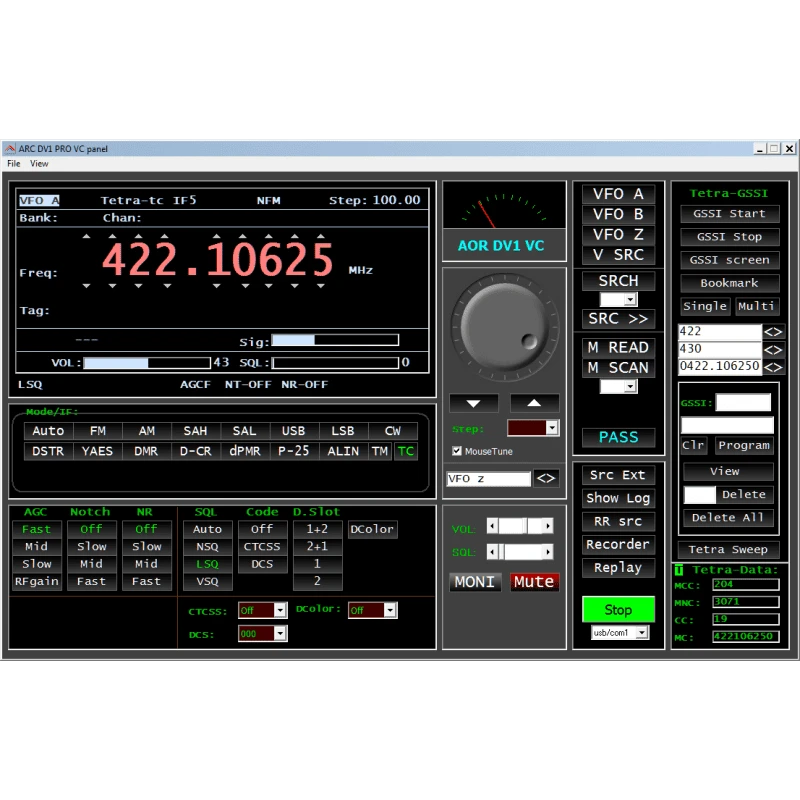Click the VOL slider left arrow
Viewport: 800px width, 800px height.
[x=492, y=526]
